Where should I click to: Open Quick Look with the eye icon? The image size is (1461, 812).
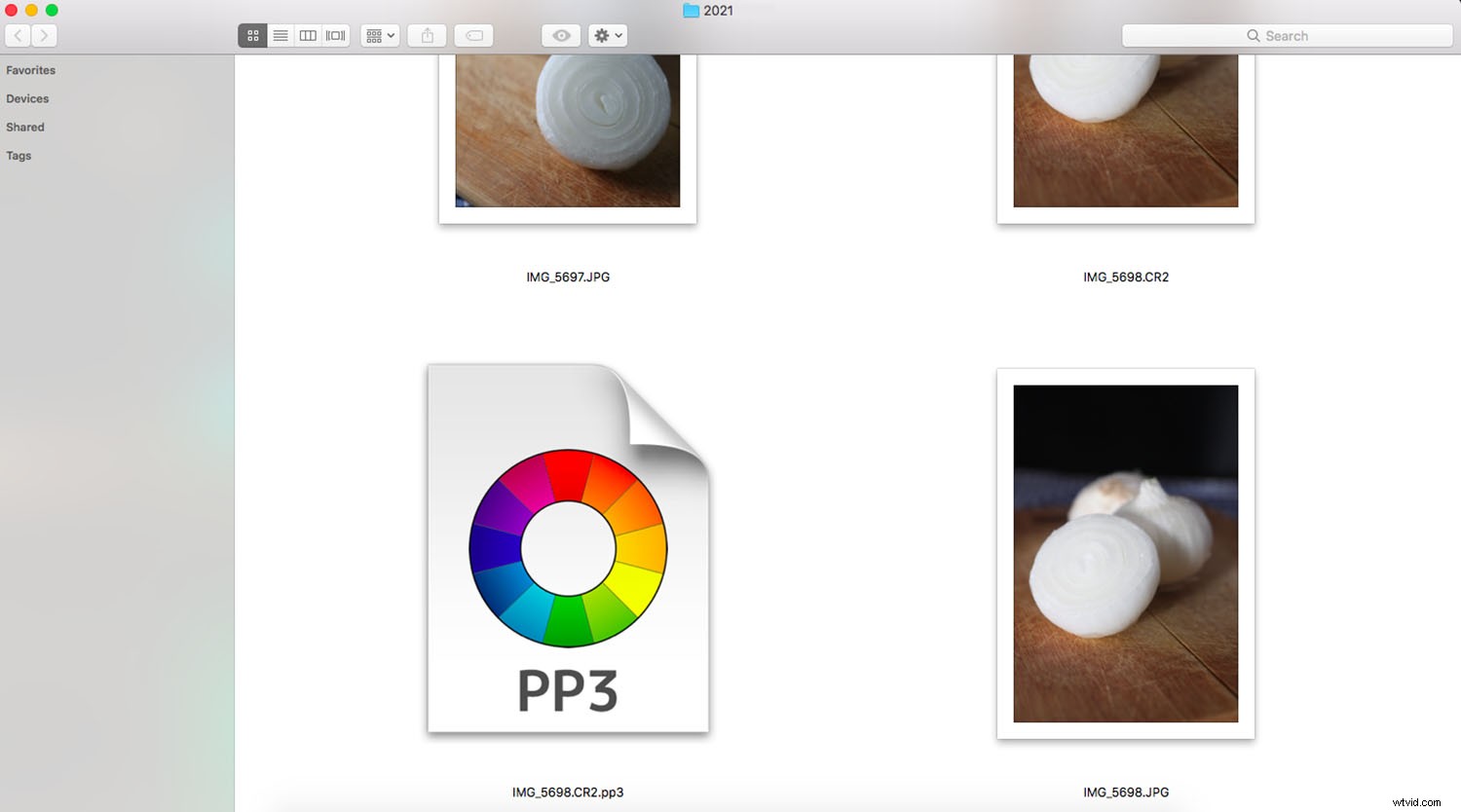560,35
